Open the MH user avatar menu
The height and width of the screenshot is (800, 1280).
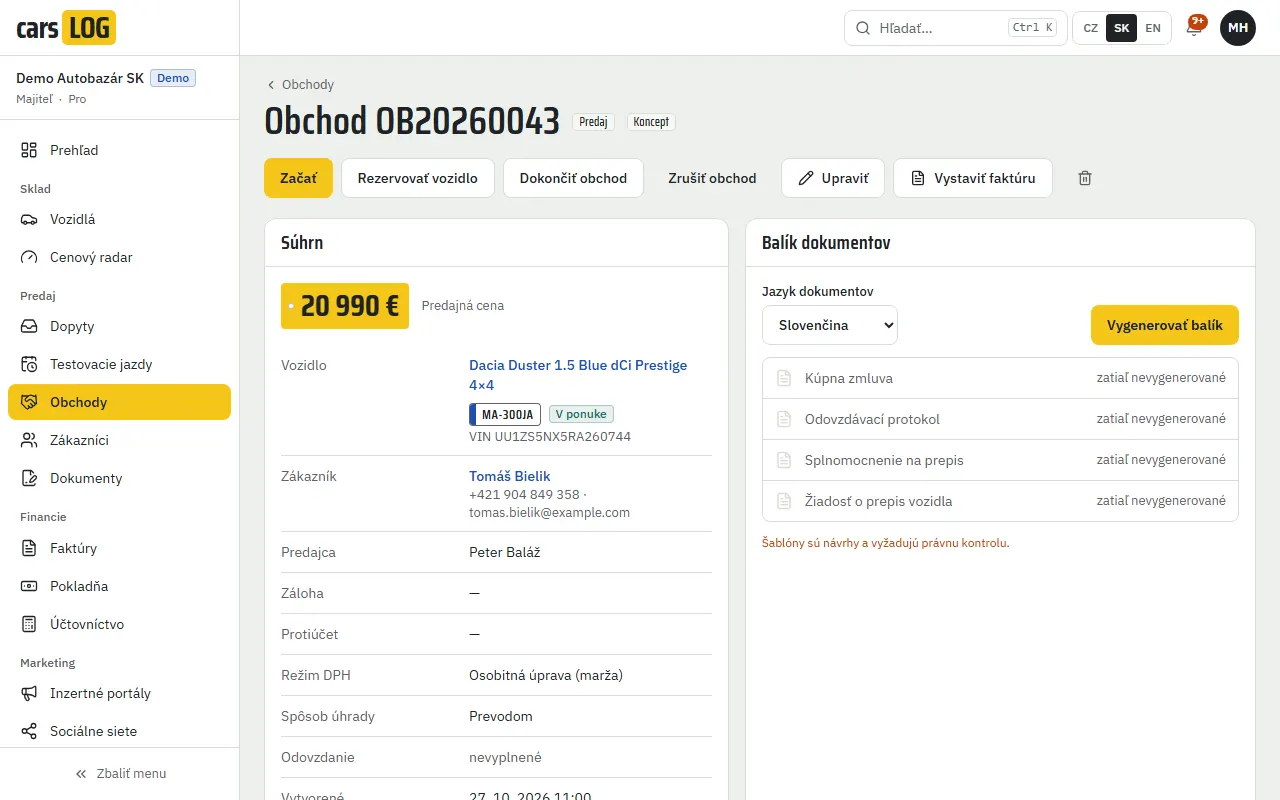pos(1238,28)
